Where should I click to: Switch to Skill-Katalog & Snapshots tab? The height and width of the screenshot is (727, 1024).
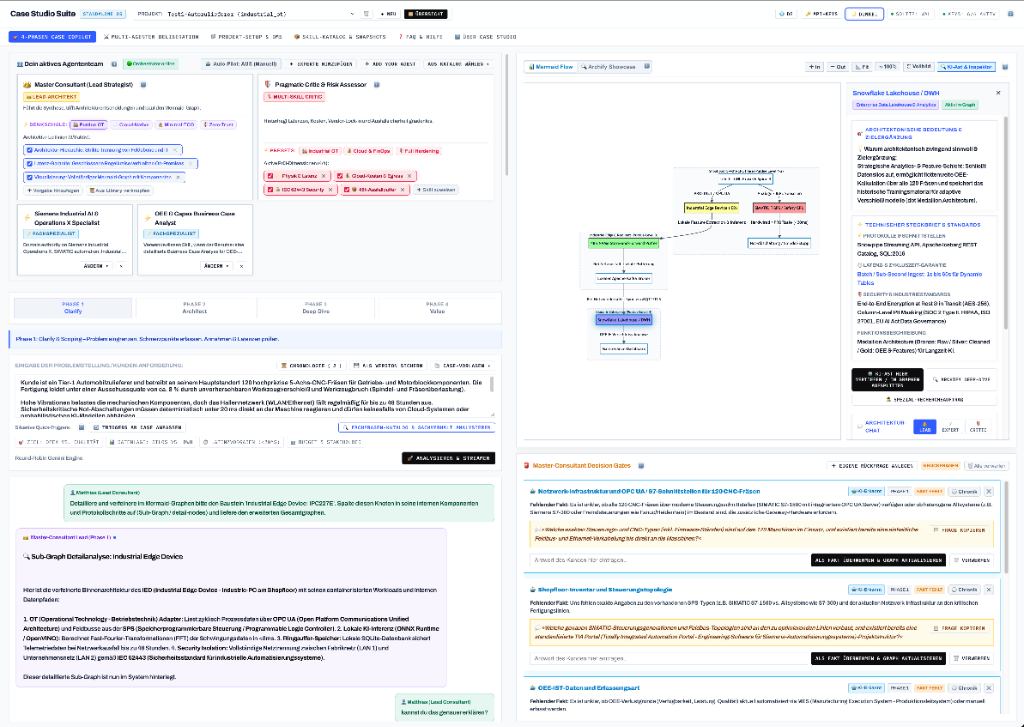tap(340, 37)
